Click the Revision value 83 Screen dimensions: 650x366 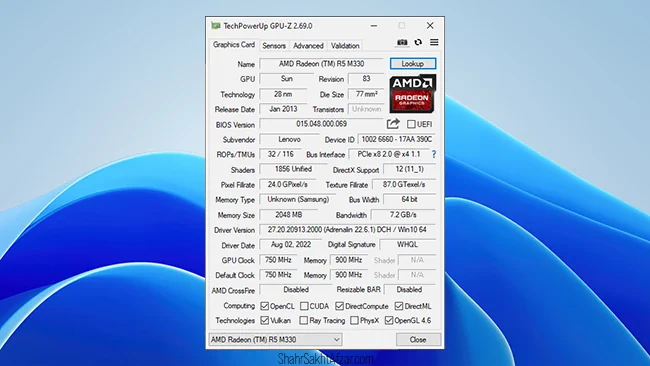click(x=366, y=79)
